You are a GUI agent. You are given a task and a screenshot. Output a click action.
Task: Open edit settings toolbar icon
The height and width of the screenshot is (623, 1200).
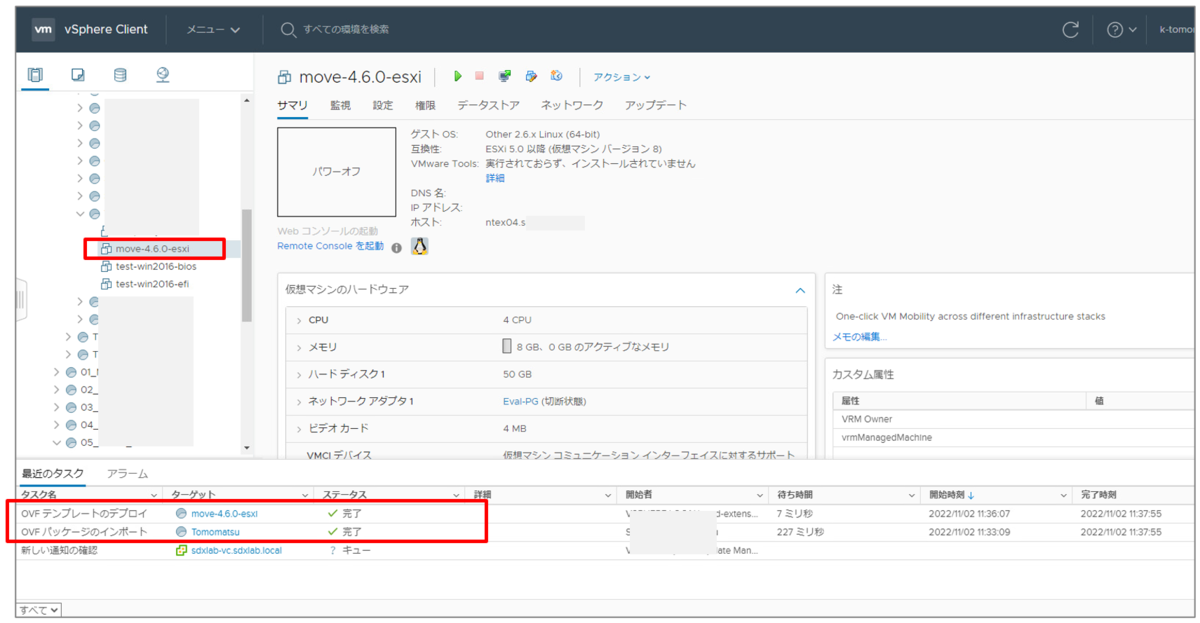coord(531,76)
